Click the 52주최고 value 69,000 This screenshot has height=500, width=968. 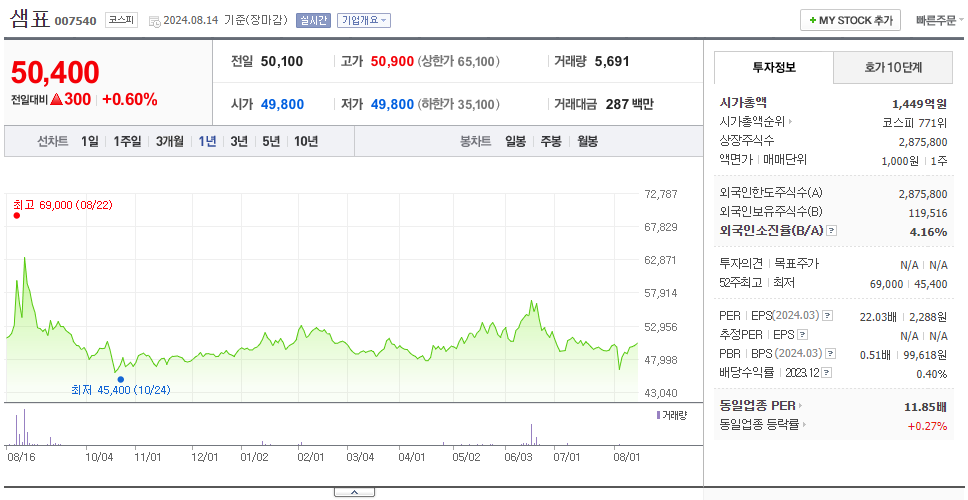[x=886, y=284]
